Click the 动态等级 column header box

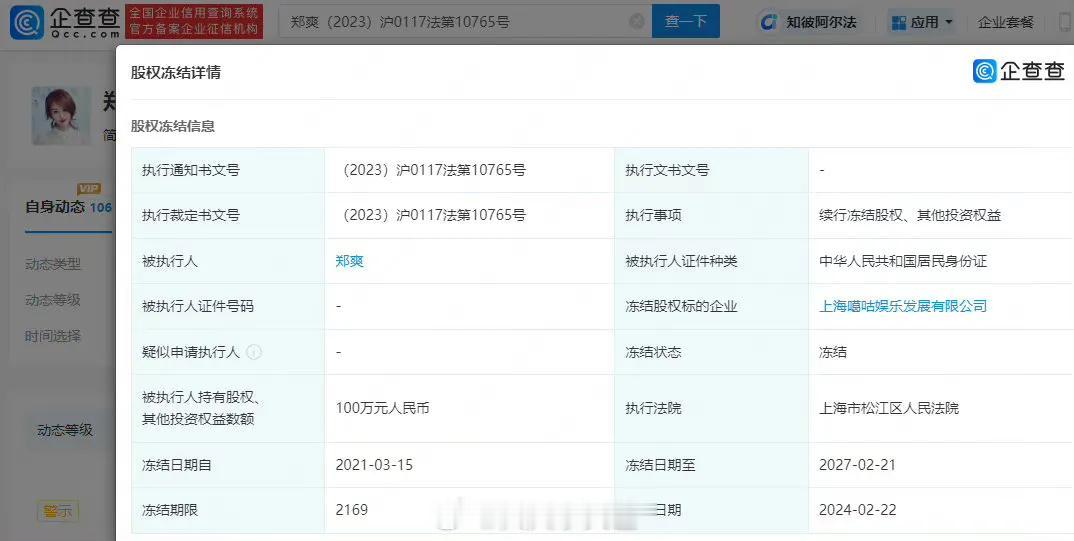[65, 430]
